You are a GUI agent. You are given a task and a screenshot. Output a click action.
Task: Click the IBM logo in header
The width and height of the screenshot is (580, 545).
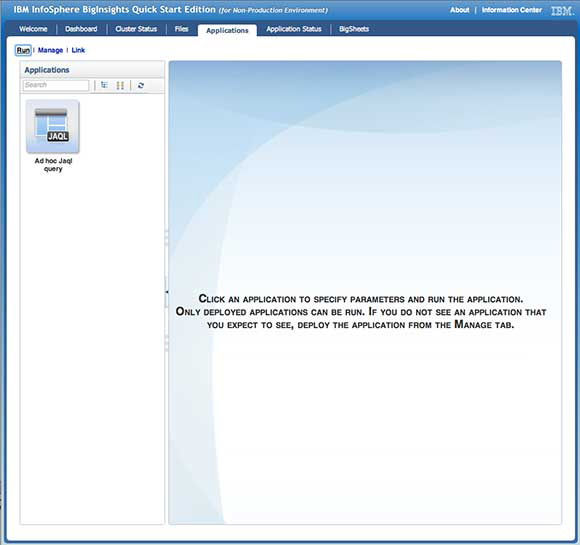click(562, 11)
